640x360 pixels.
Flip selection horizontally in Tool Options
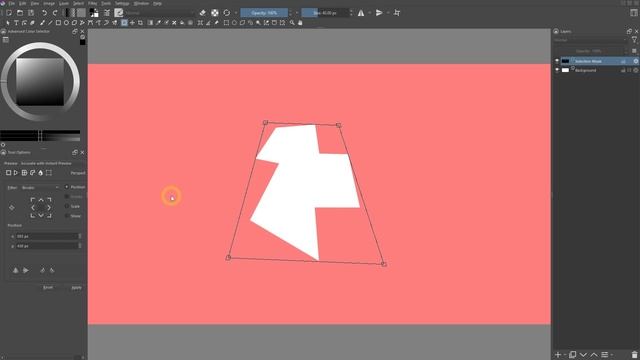(16, 270)
